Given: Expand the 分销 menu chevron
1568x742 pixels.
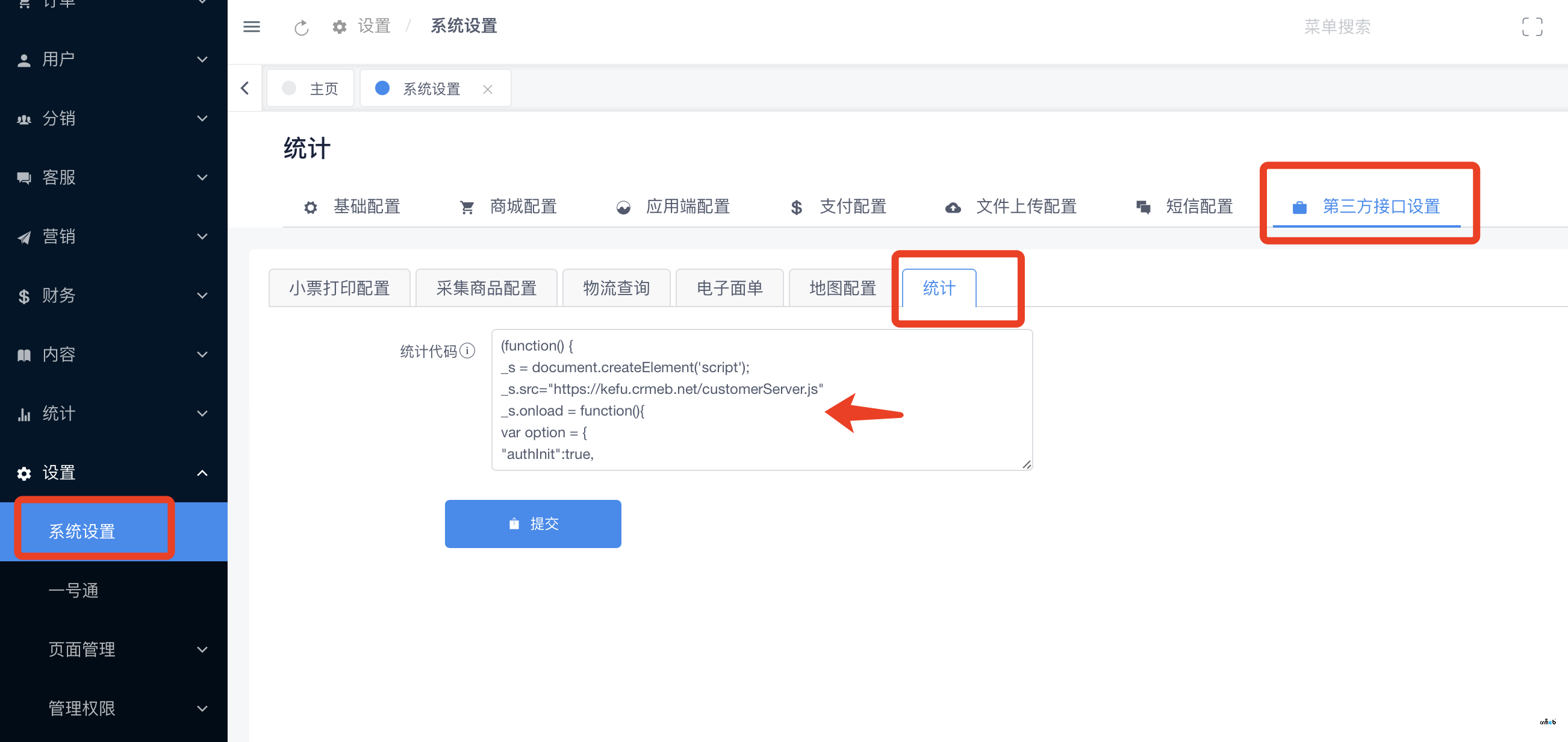Looking at the screenshot, I should pyautogui.click(x=202, y=119).
